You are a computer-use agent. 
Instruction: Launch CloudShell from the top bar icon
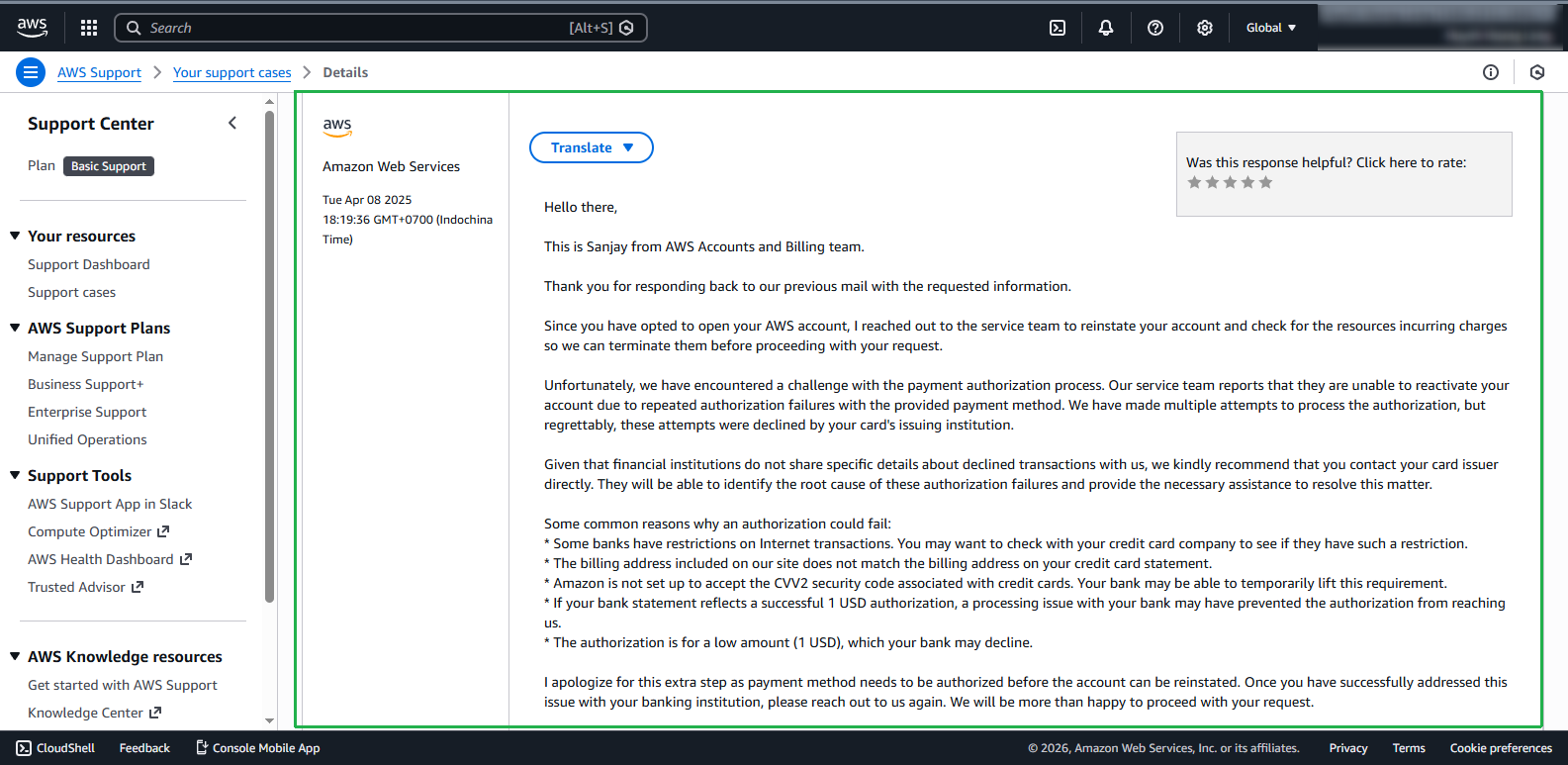tap(1058, 28)
